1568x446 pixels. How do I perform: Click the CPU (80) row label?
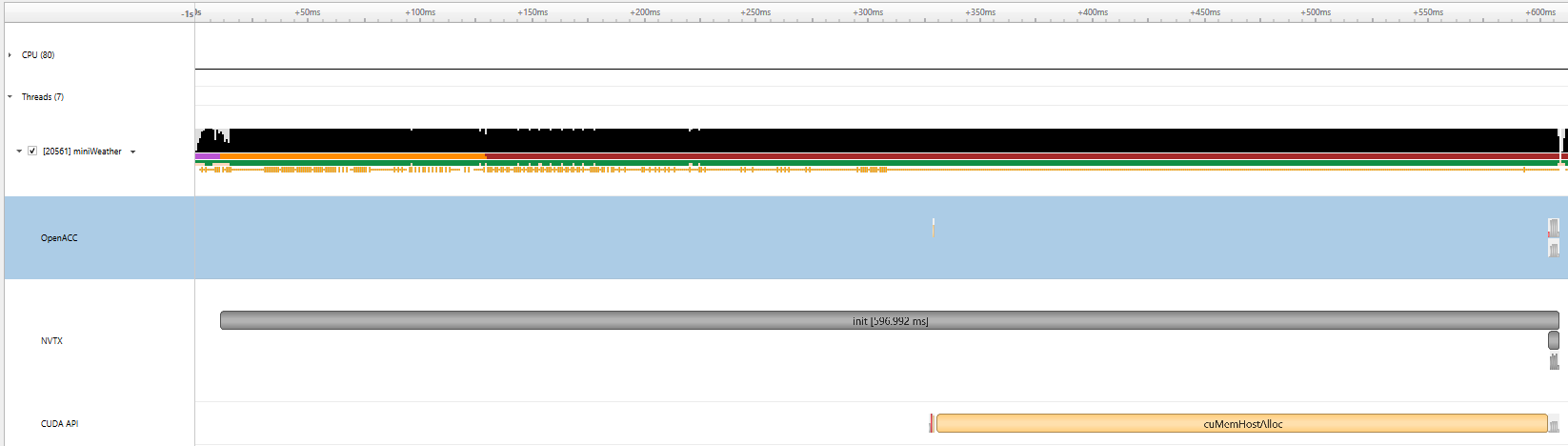coord(38,55)
